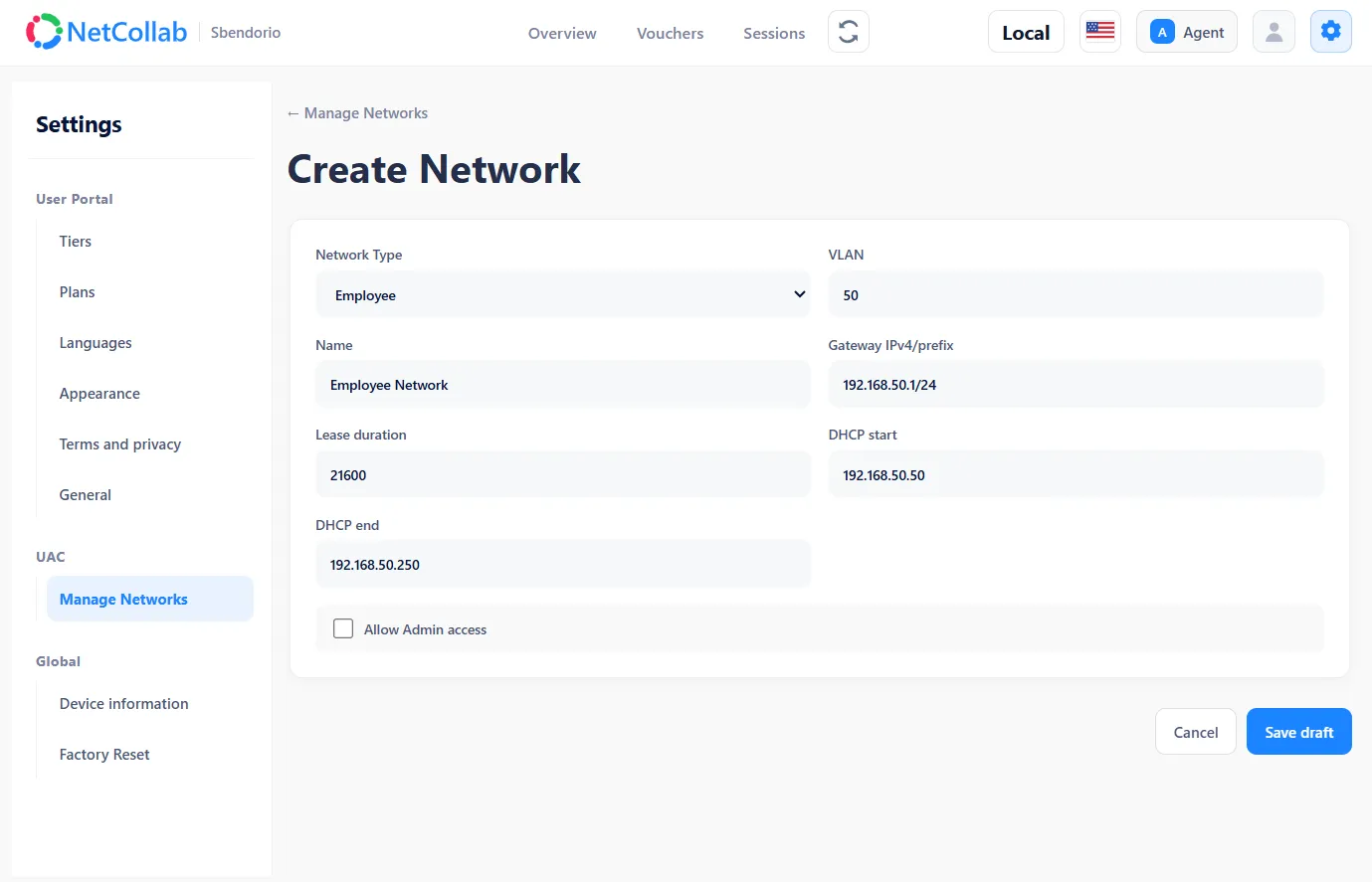Viewport: 1372px width, 882px height.
Task: Open Terms and privacy settings
Action: click(x=120, y=443)
